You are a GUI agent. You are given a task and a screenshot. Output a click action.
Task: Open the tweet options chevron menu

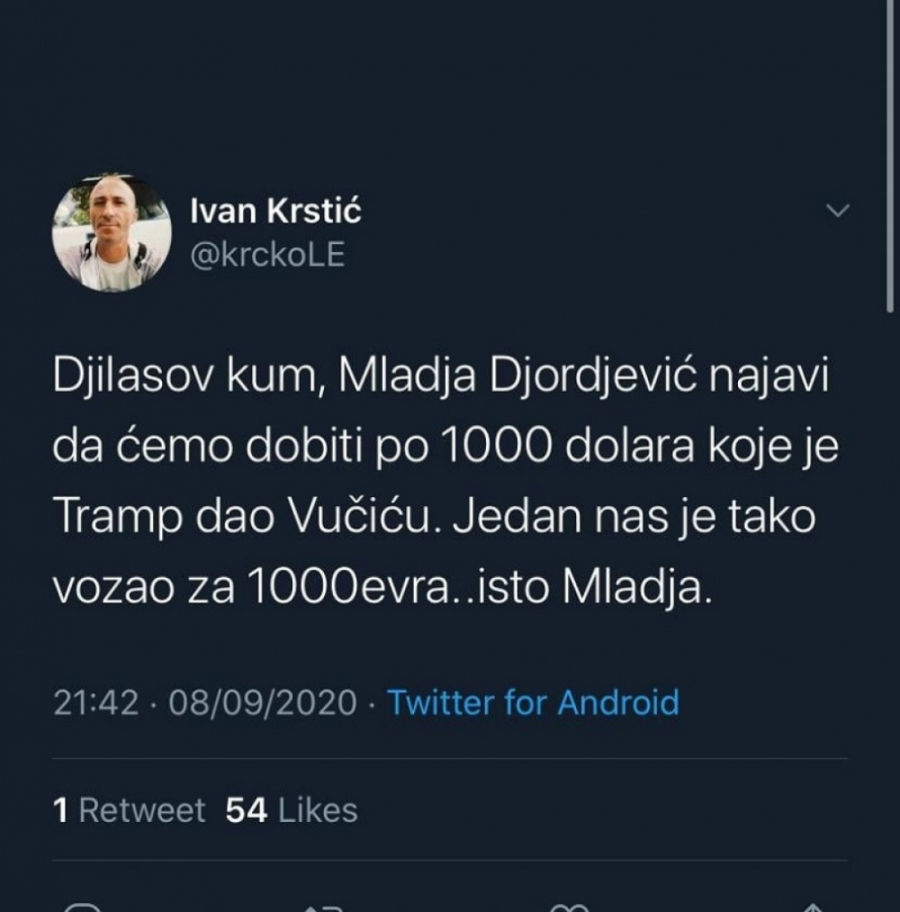click(837, 211)
